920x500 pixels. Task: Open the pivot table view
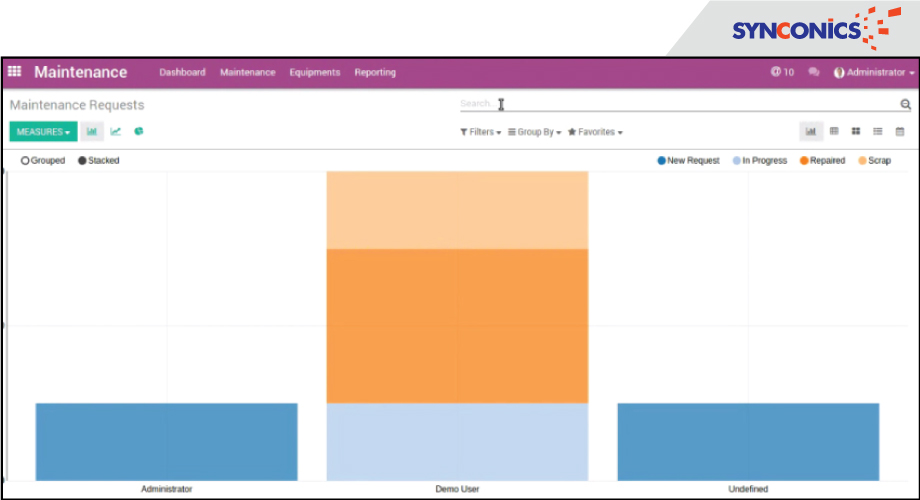point(834,131)
